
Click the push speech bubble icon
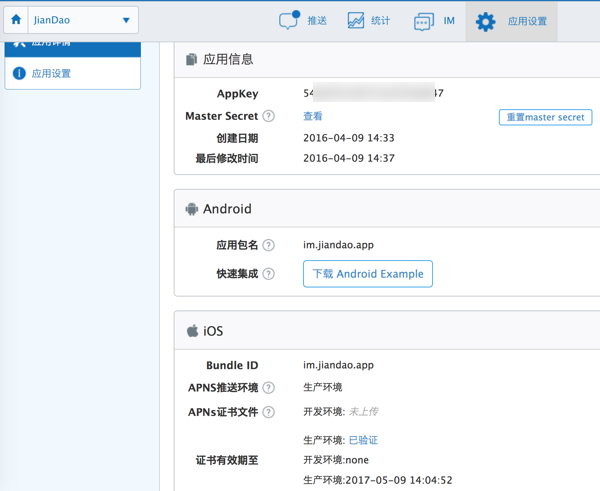point(289,20)
